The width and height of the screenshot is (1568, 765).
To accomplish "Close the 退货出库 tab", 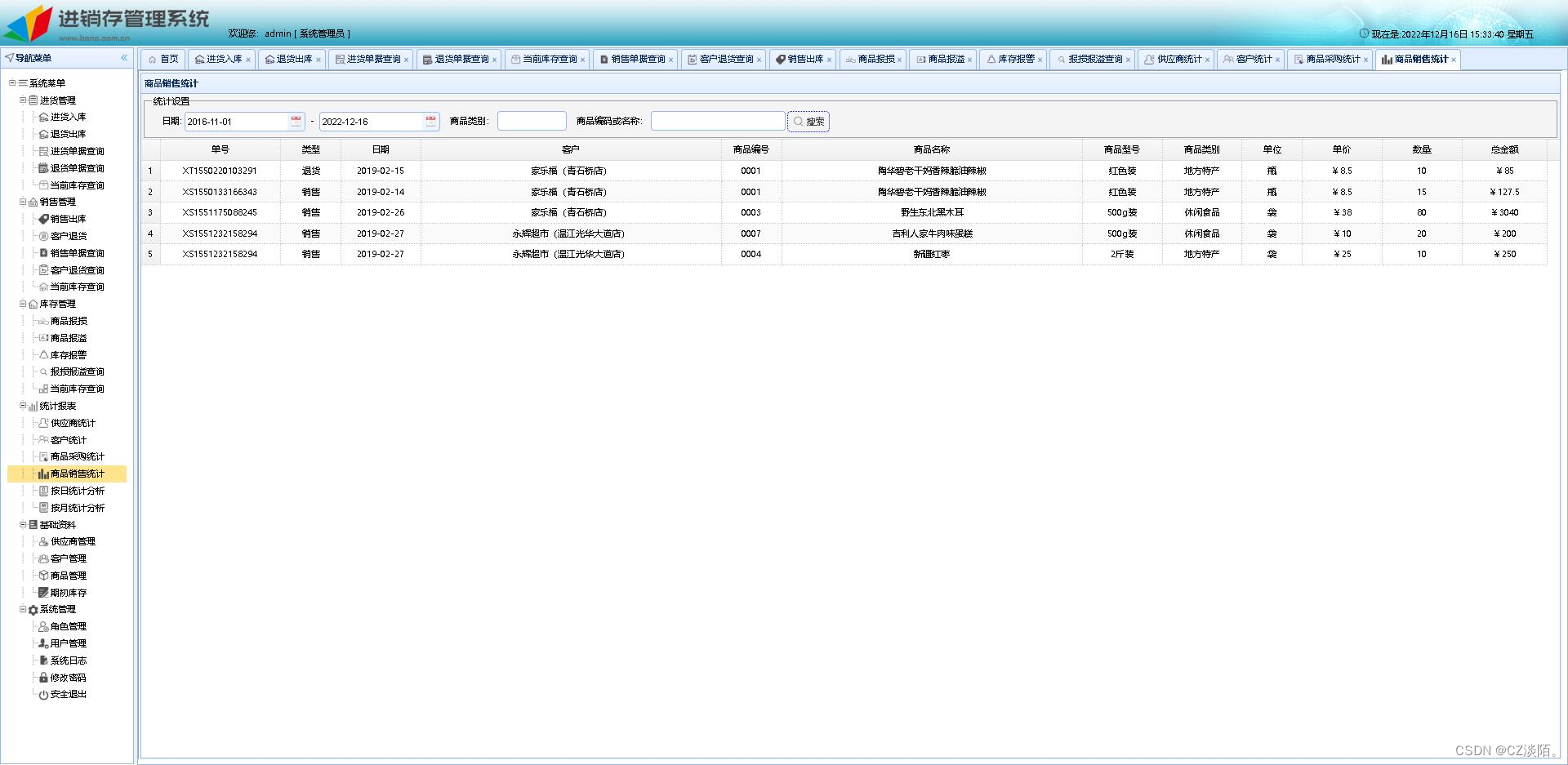I will (318, 60).
